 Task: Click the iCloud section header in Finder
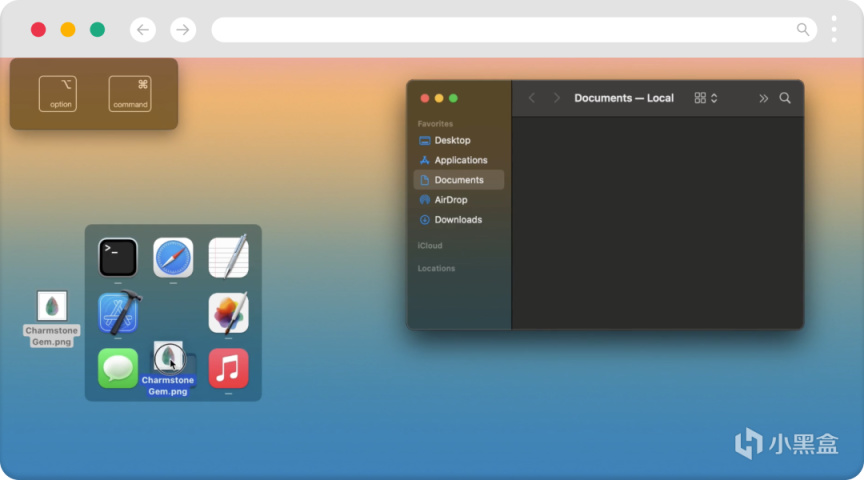(430, 245)
